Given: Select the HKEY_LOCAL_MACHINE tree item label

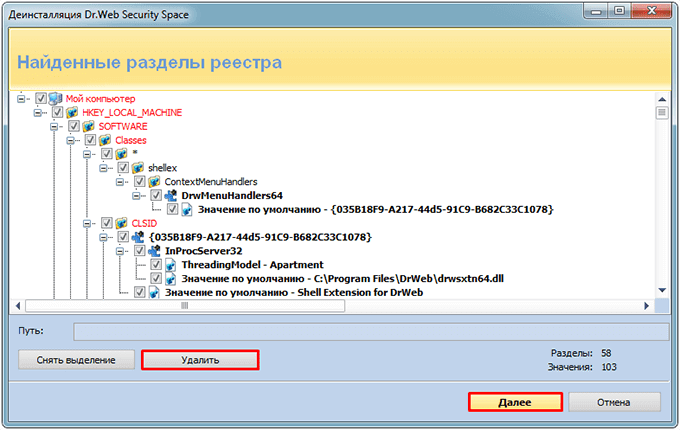Looking at the screenshot, I should point(132,112).
